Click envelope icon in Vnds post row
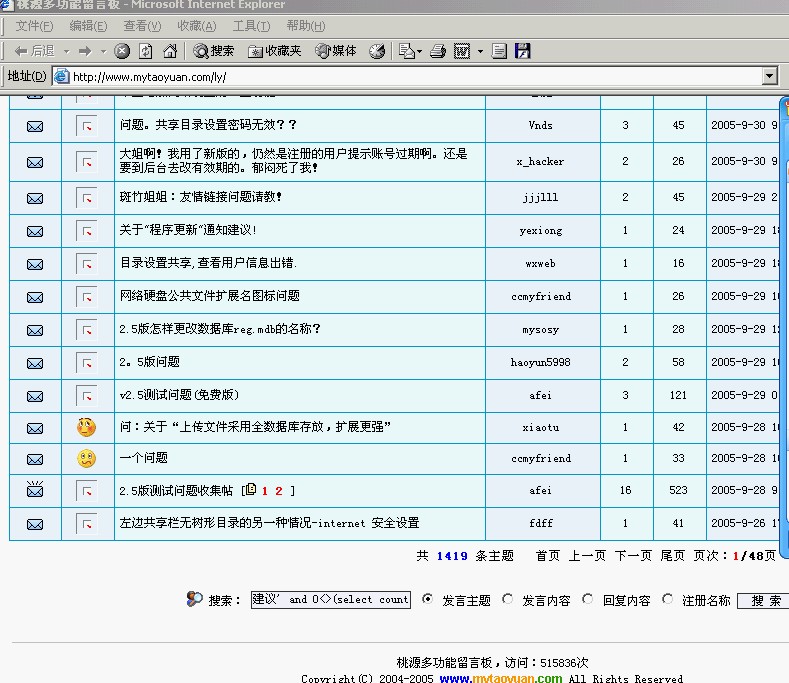 click(35, 126)
